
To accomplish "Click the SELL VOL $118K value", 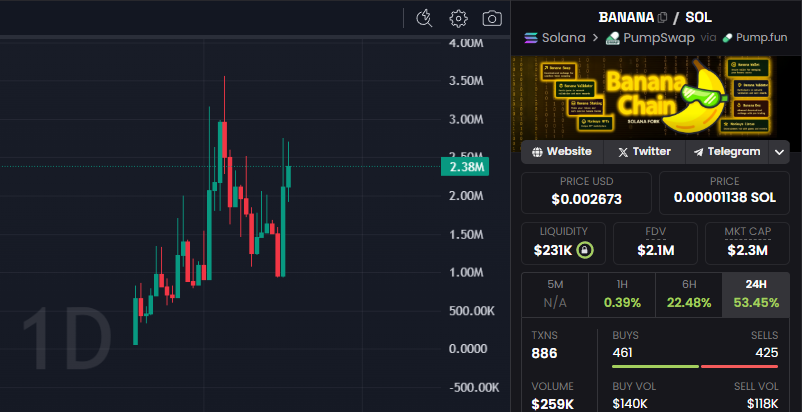I will pyautogui.click(x=762, y=403).
